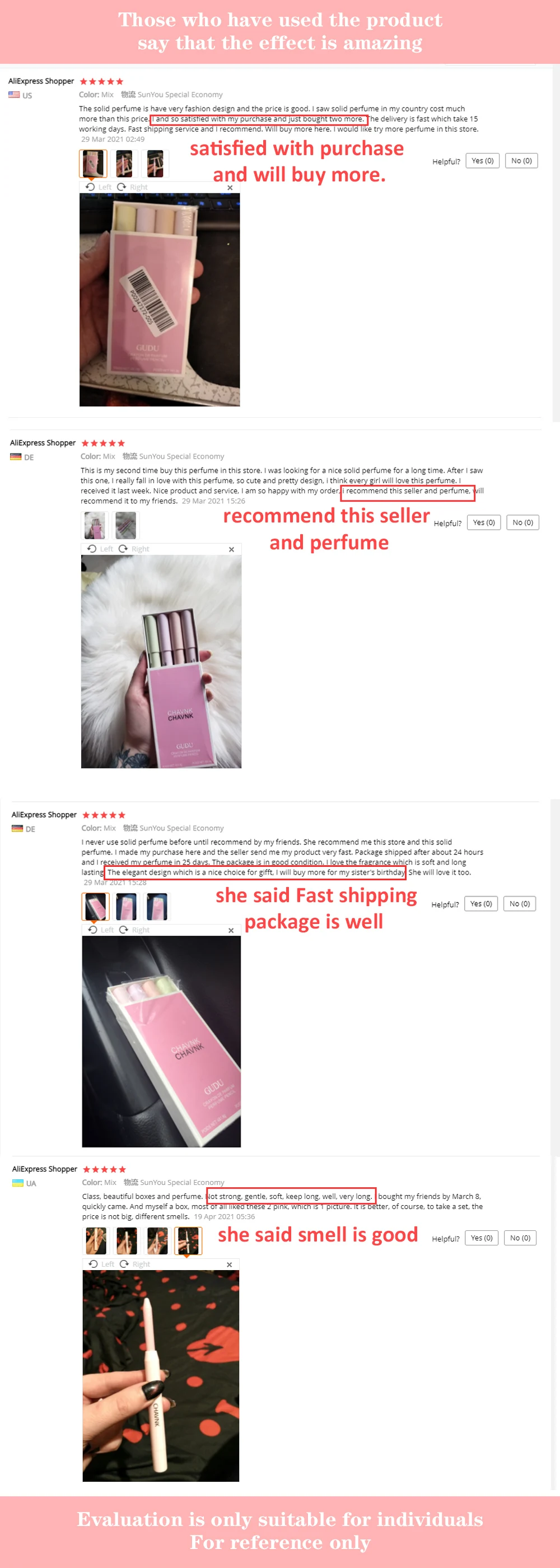Vote No helpful on the US review
560x1568 pixels.
point(522,161)
